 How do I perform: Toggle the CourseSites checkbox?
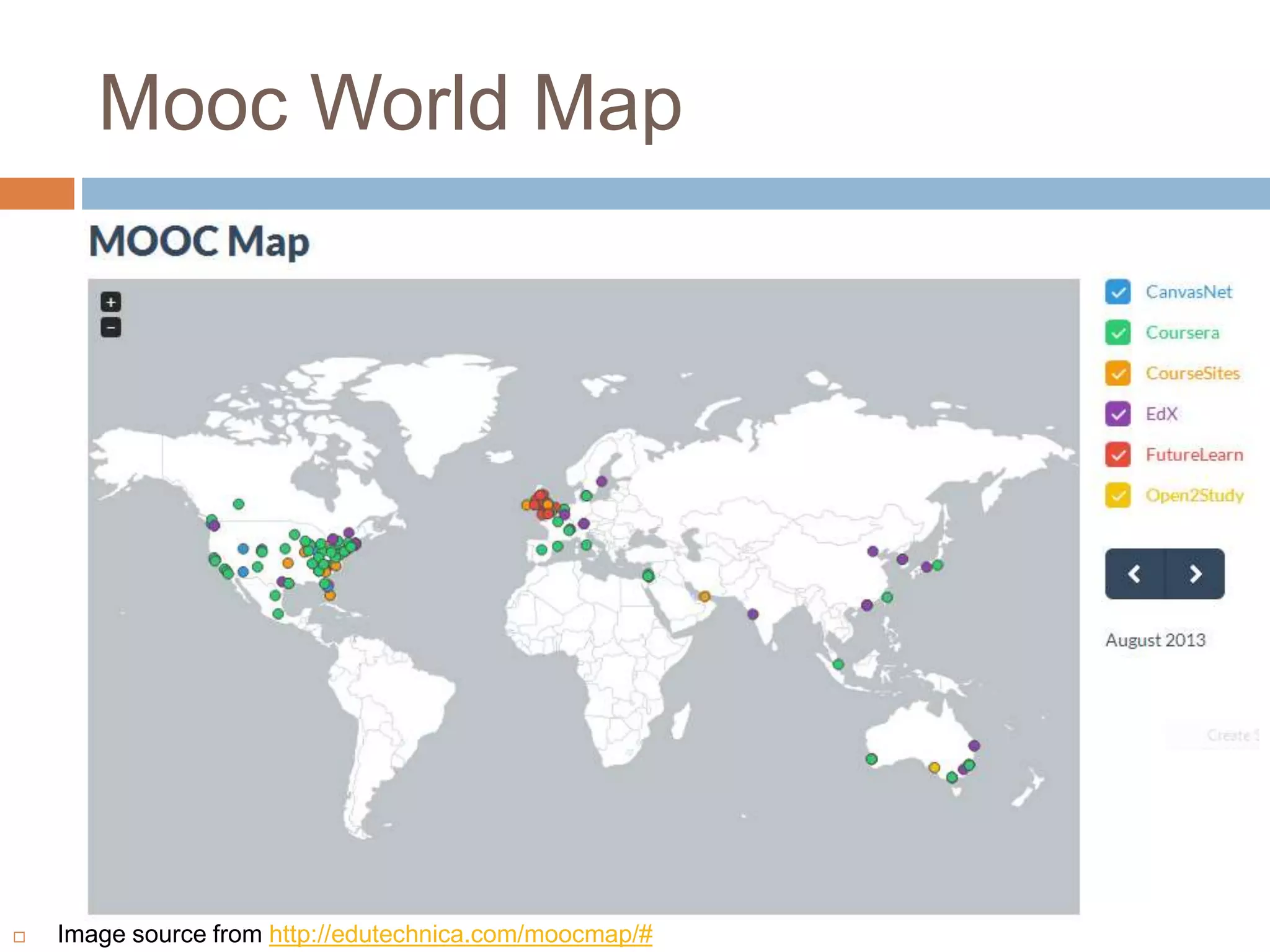[x=1117, y=374]
